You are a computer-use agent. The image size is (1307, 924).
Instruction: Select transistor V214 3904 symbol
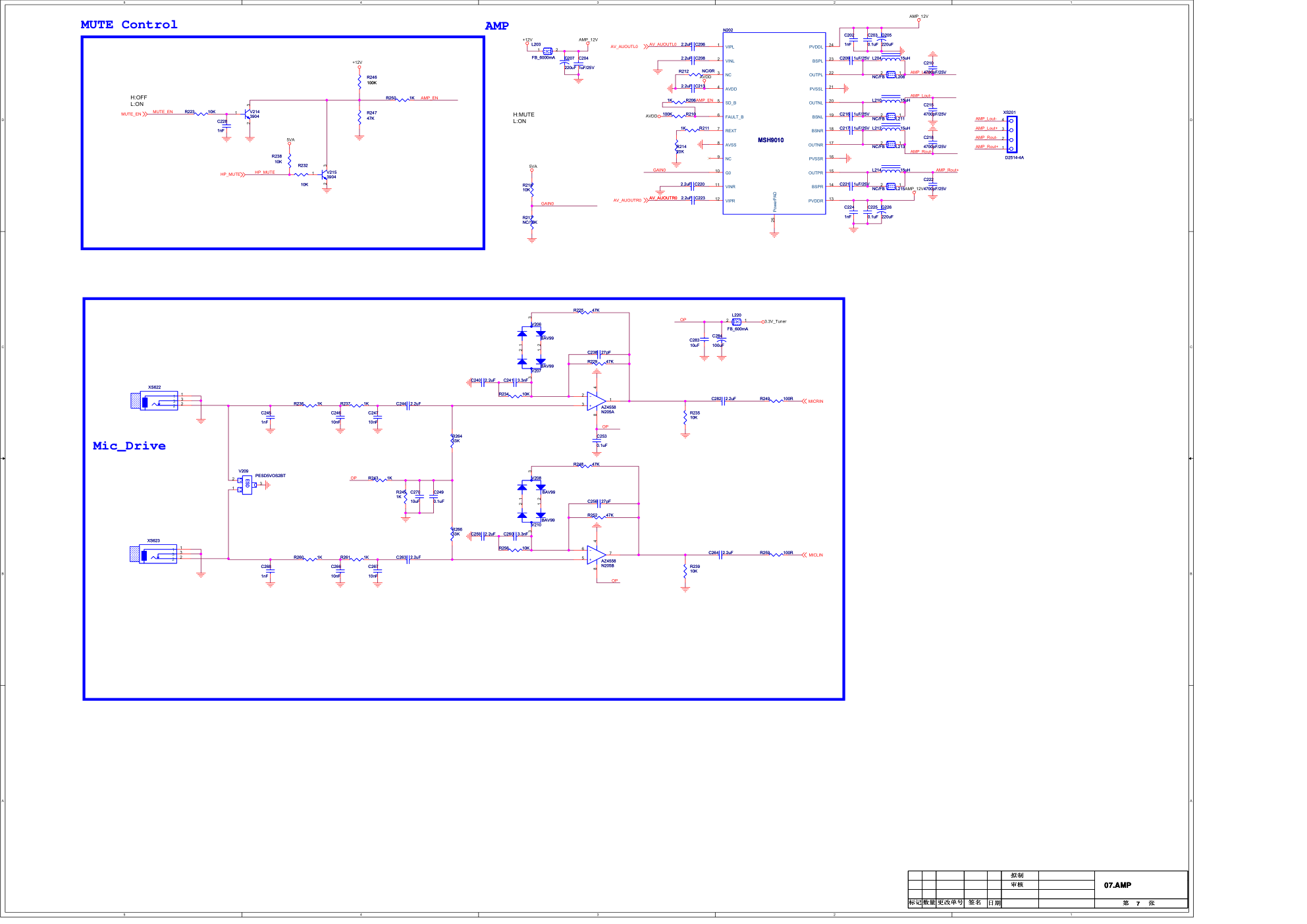248,114
